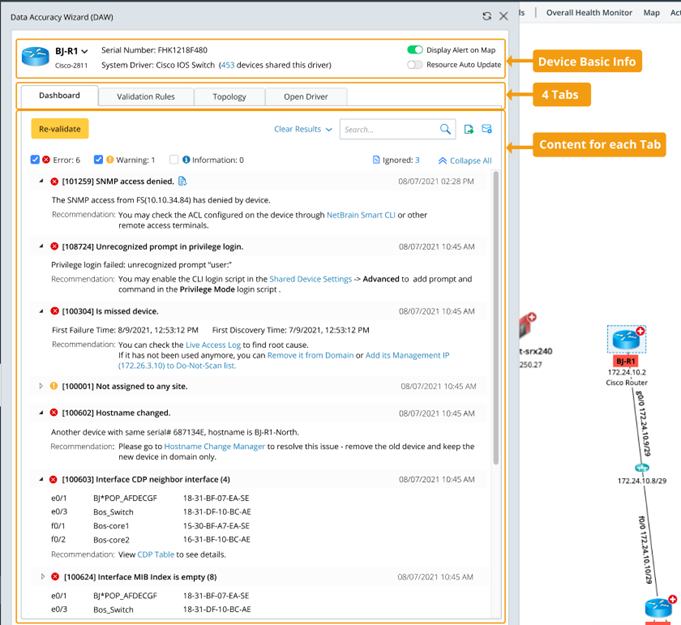681x625 pixels.
Task: Click the error icon for SNMP access denied
Action: (54, 182)
